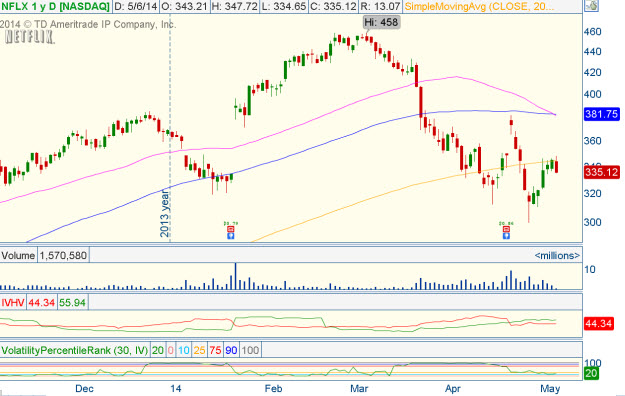Click the 400 price axis label
Viewport: 625px width, 396px height.
[x=592, y=95]
